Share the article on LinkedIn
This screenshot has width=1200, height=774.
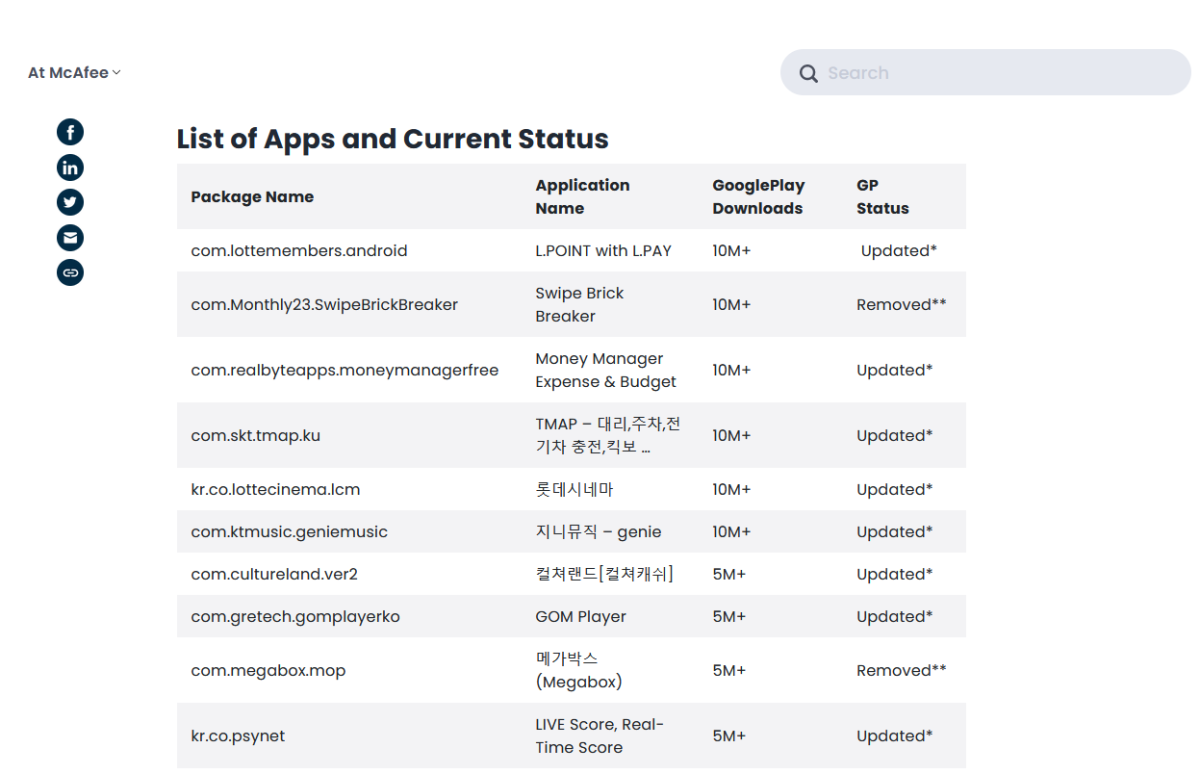(x=70, y=167)
